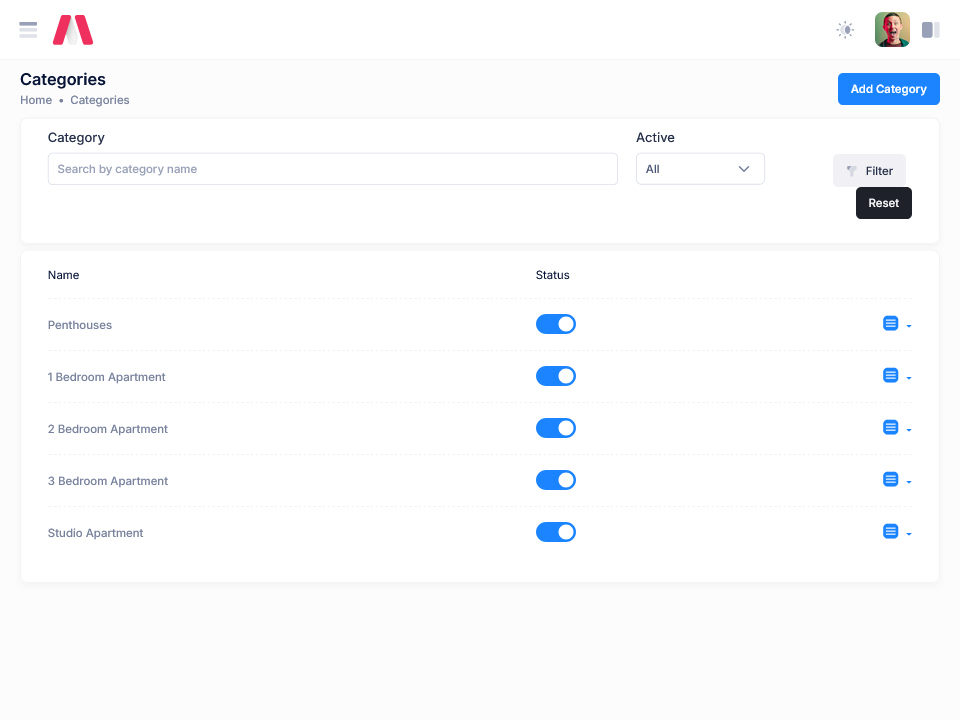
Task: Click the red app logo
Action: click(x=73, y=30)
